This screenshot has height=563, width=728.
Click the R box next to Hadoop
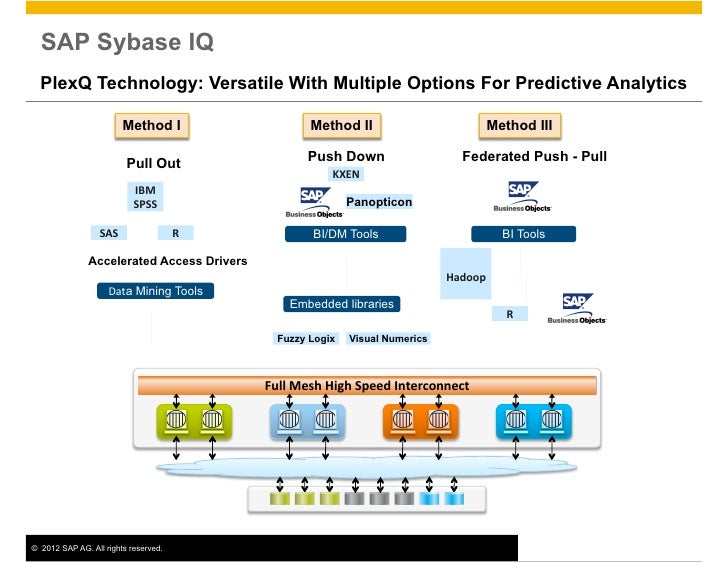[510, 314]
